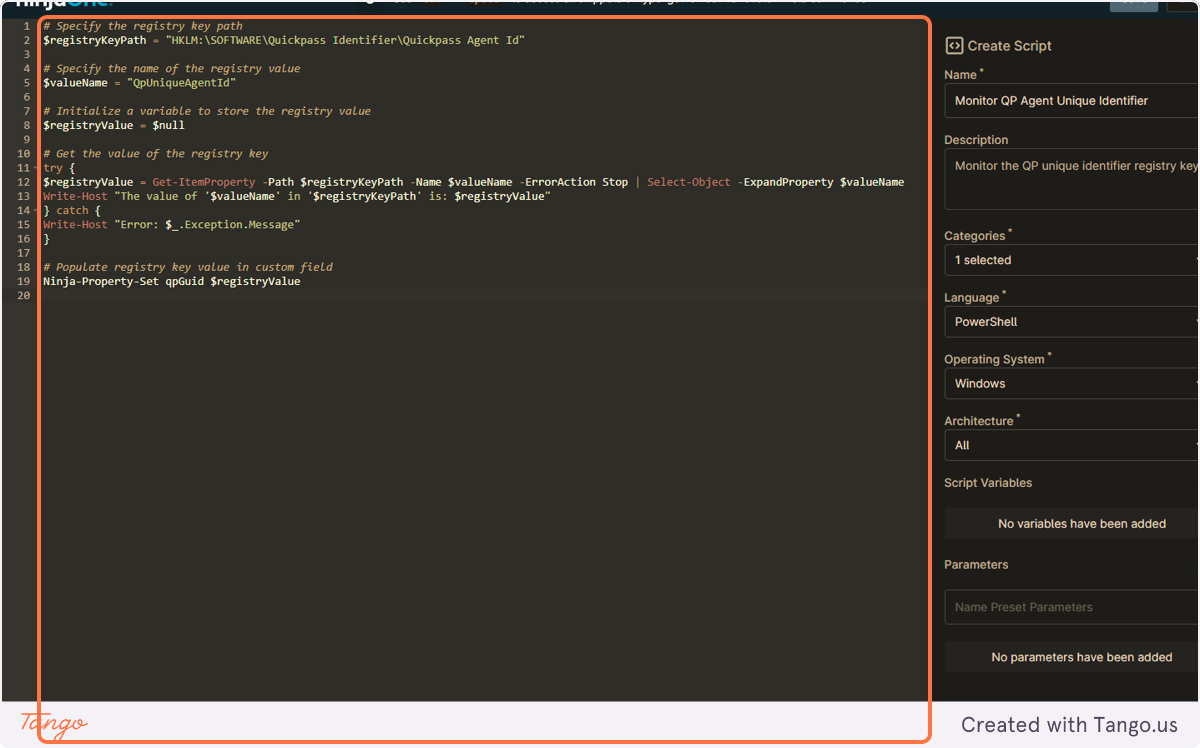Click the $valueName = "QpUniqueAgentId" line
This screenshot has width=1200, height=748.
(139, 83)
